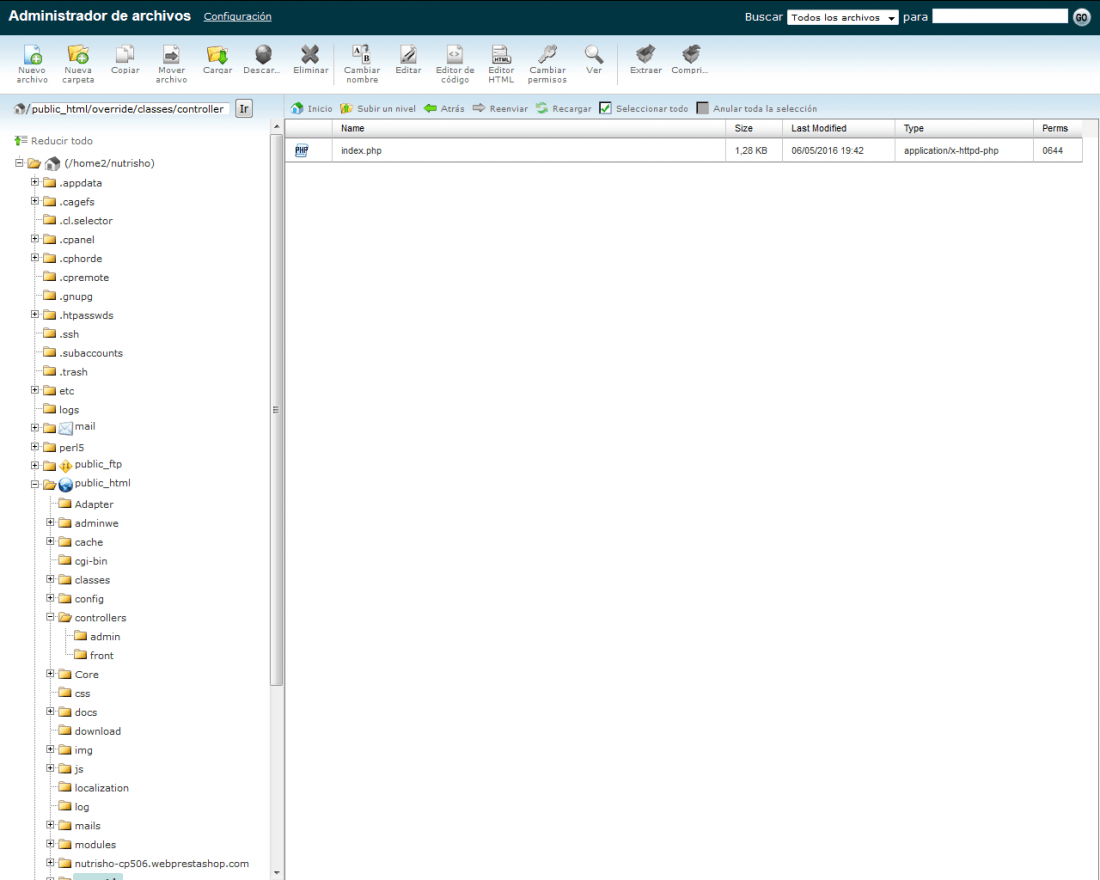Viewport: 1100px width, 880px height.
Task: Click the tree scrollbar up arrow
Action: (276, 126)
